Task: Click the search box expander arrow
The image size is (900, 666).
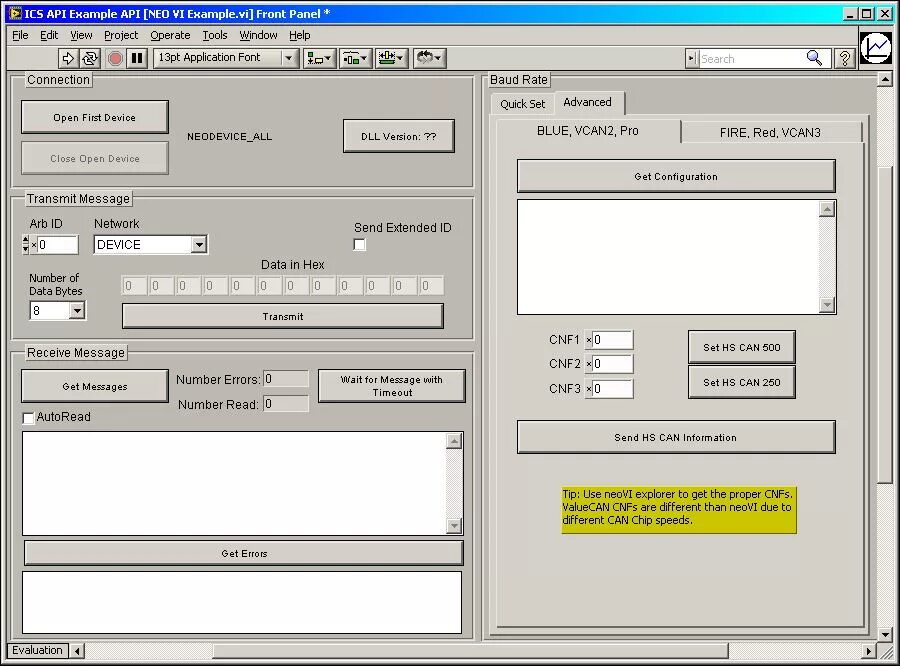Action: pyautogui.click(x=692, y=58)
